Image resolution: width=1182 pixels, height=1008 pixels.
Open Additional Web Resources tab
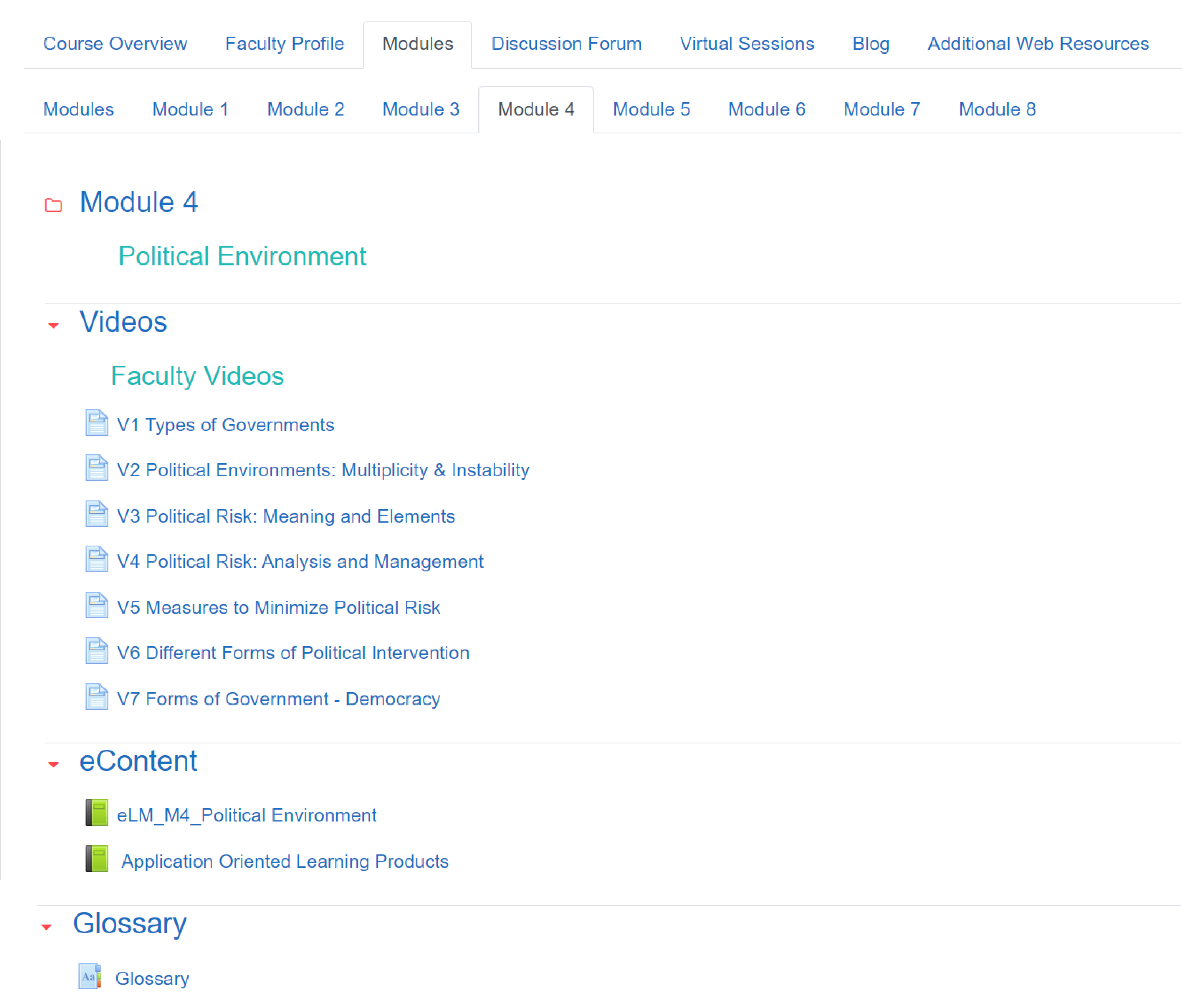pyautogui.click(x=1038, y=44)
